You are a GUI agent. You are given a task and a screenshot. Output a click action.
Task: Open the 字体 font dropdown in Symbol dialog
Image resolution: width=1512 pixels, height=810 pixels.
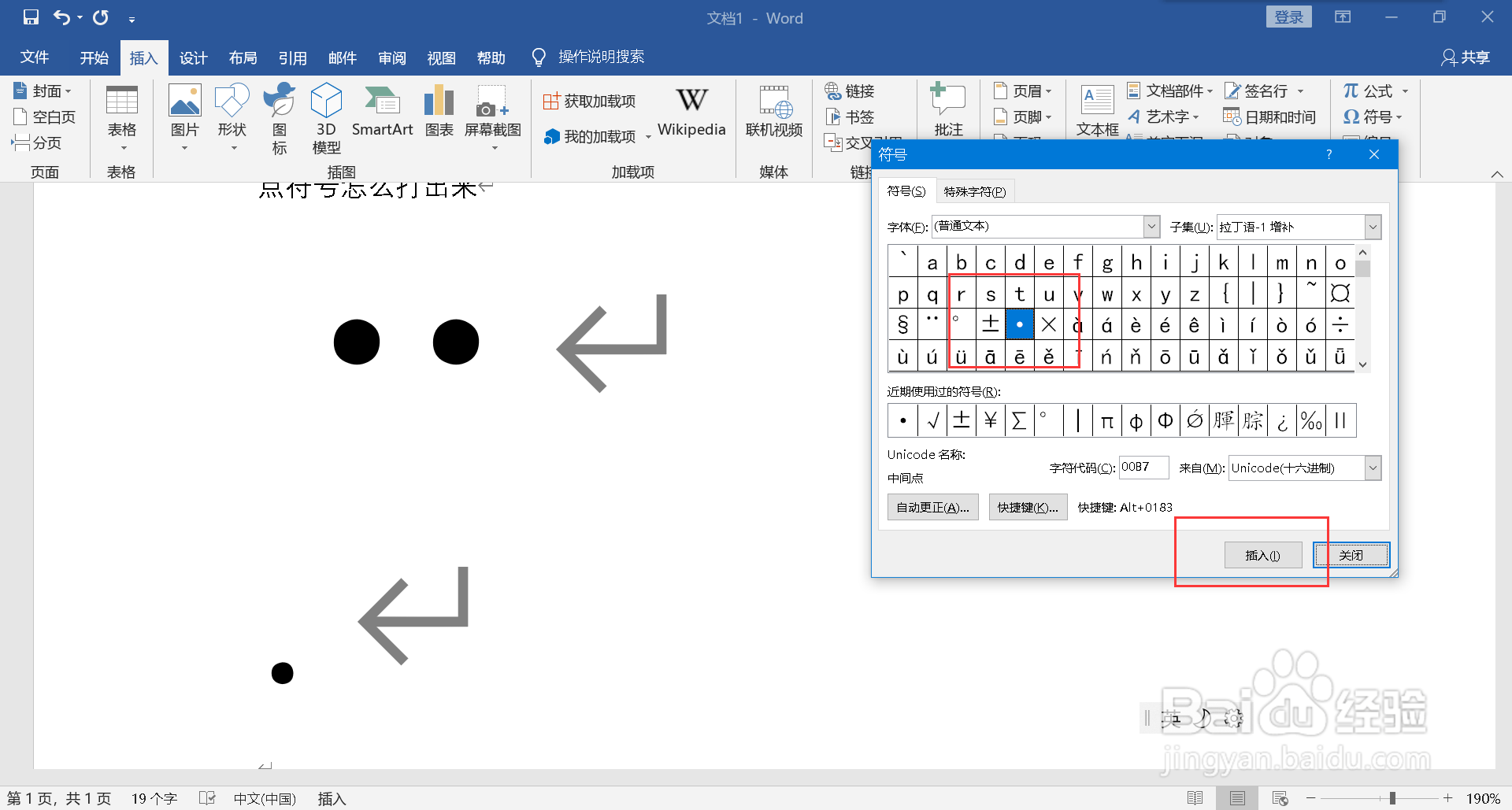(x=1151, y=227)
